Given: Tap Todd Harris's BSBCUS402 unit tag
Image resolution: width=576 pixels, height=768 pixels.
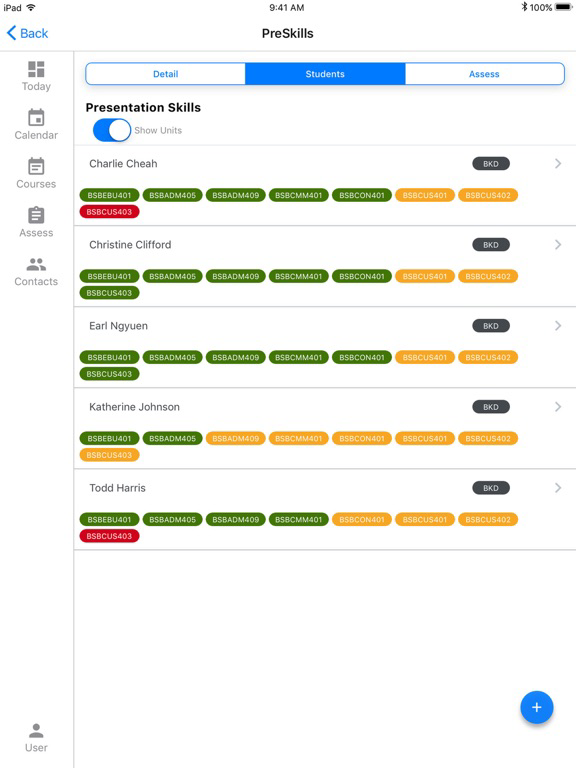Looking at the screenshot, I should (x=488, y=520).
